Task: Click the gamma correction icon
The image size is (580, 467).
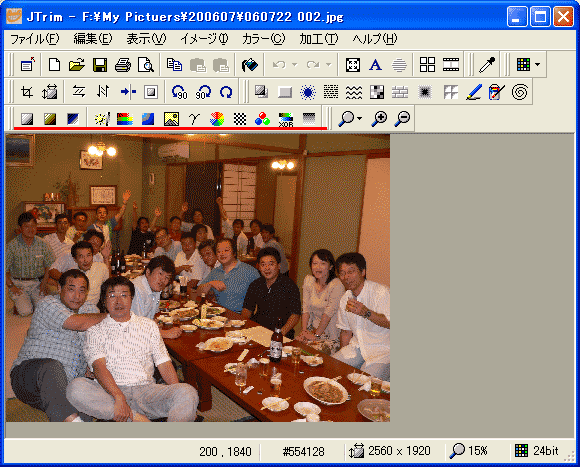Action: (x=194, y=119)
